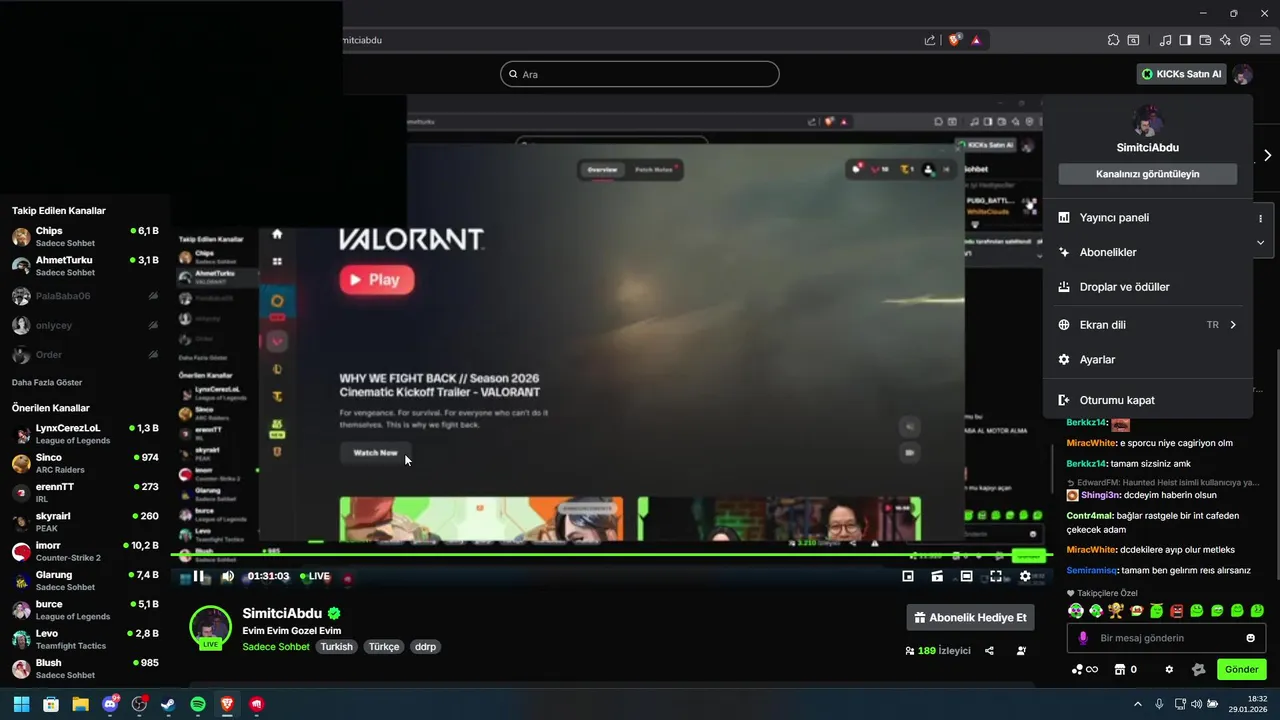1280x720 pixels.
Task: Click the chevron below the three-dot icon
Action: (1260, 242)
